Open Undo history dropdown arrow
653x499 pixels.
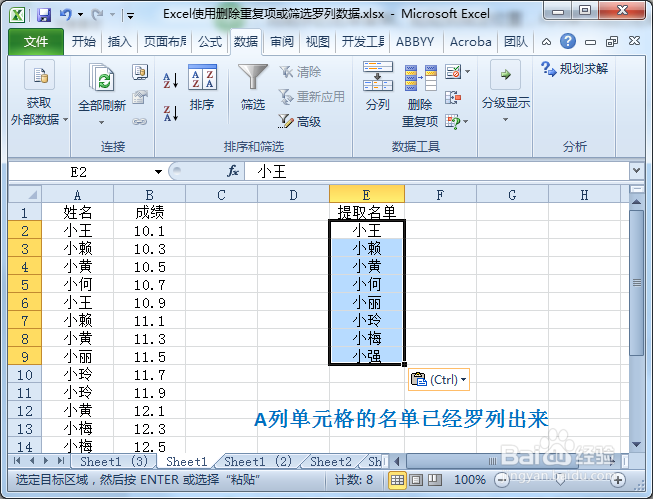point(80,15)
